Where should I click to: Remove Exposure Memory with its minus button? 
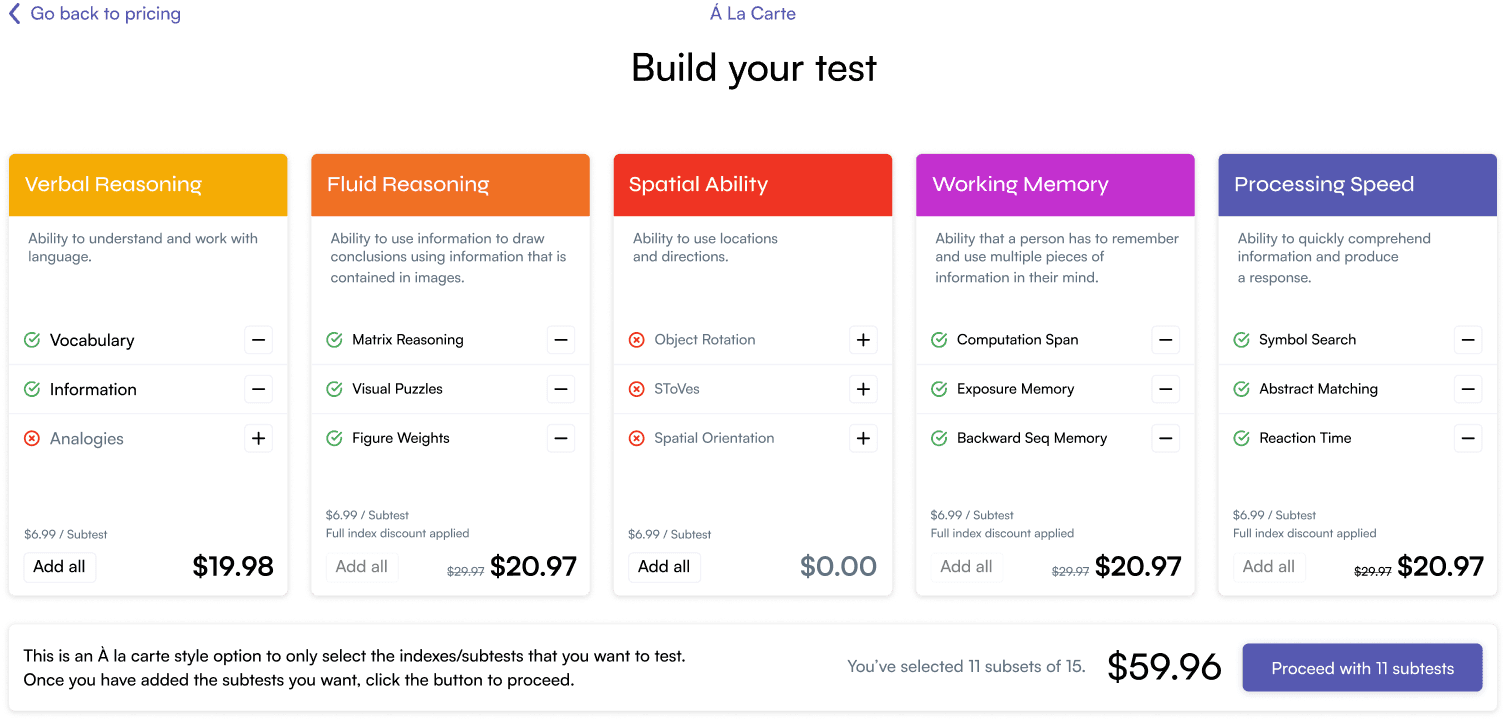[x=1165, y=389]
